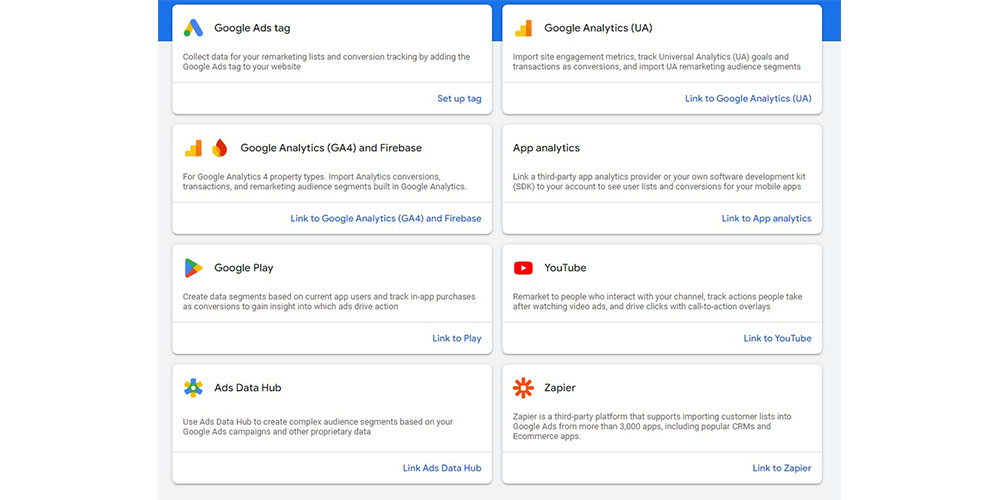Open Link to YouTube
The height and width of the screenshot is (500, 1000).
tap(777, 338)
